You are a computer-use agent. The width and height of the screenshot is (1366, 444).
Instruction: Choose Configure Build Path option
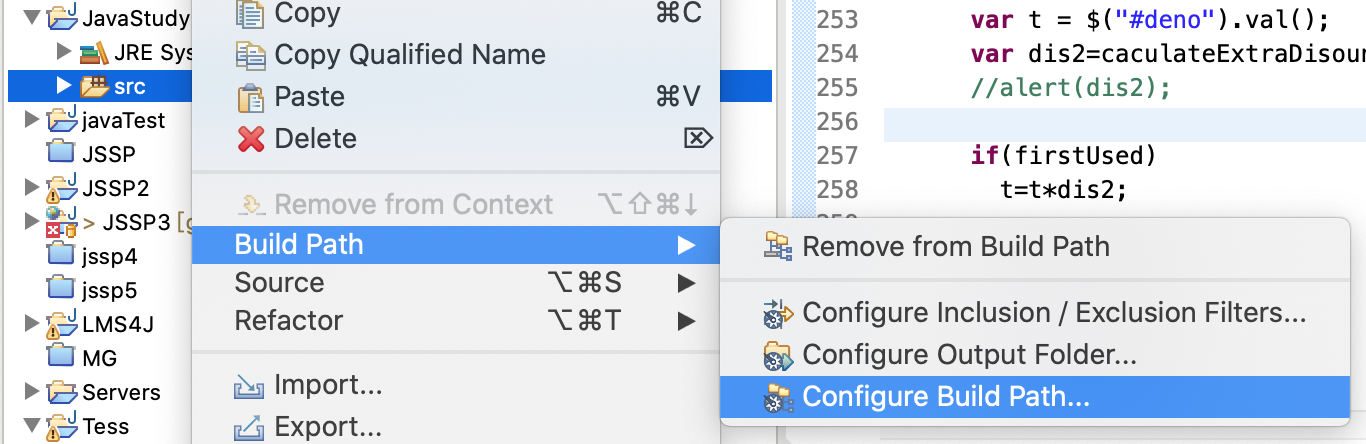(945, 397)
